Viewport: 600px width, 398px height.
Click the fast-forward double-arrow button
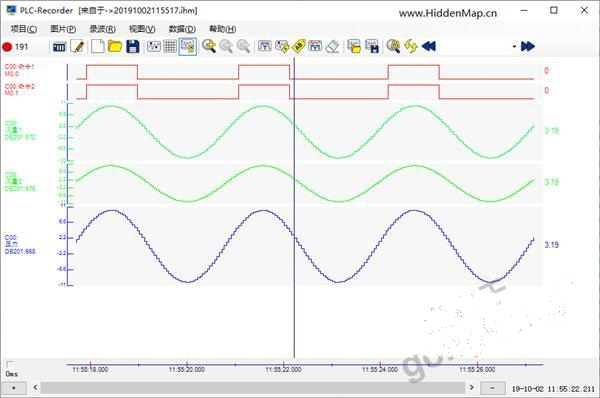click(x=528, y=46)
